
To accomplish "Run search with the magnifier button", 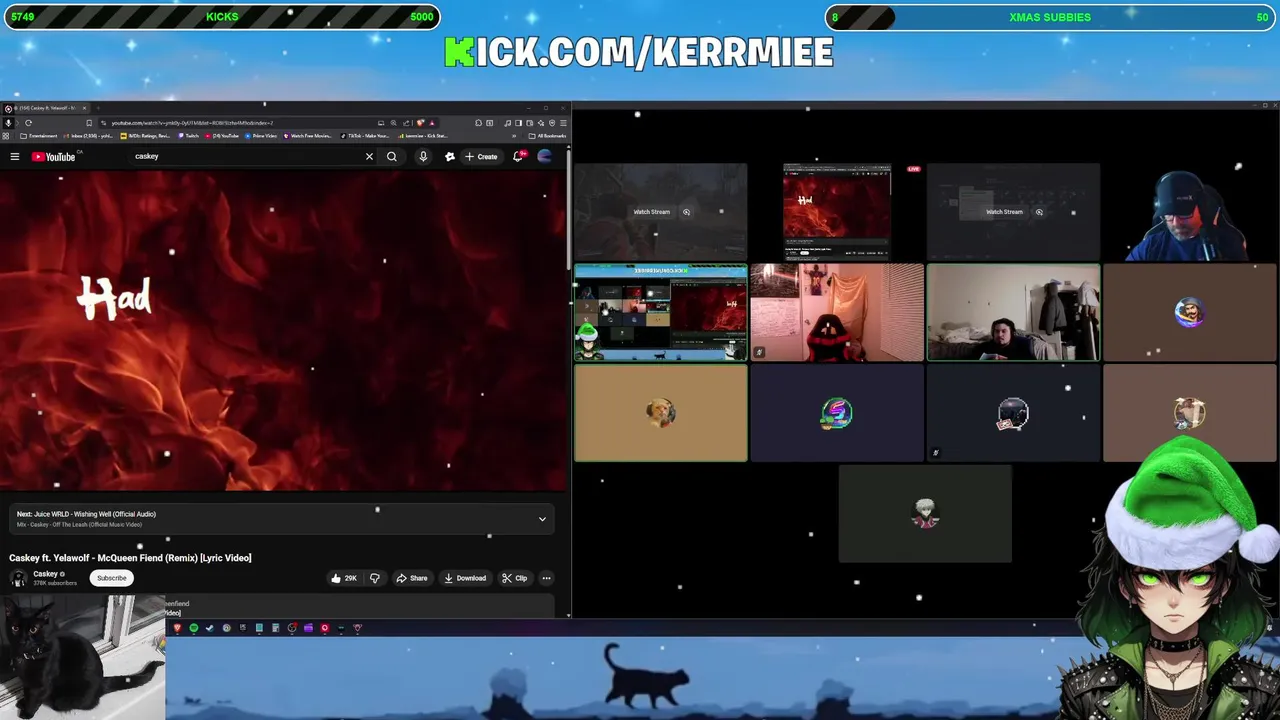I will (392, 156).
